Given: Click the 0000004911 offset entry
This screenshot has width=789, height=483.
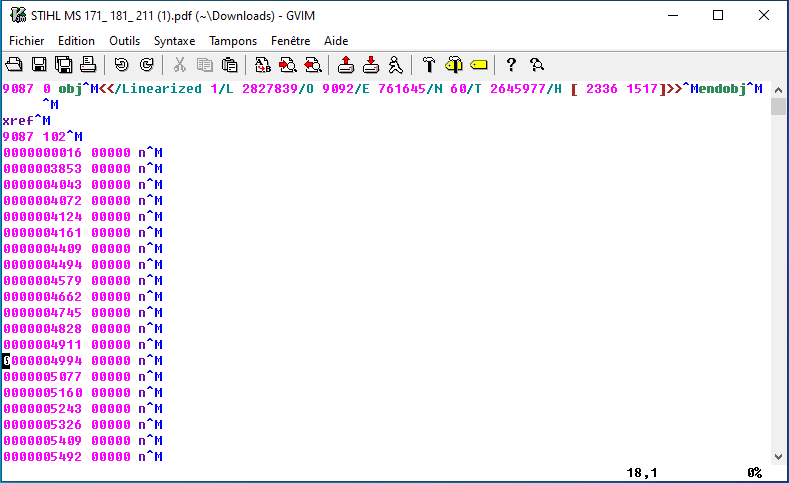Looking at the screenshot, I should [x=42, y=345].
